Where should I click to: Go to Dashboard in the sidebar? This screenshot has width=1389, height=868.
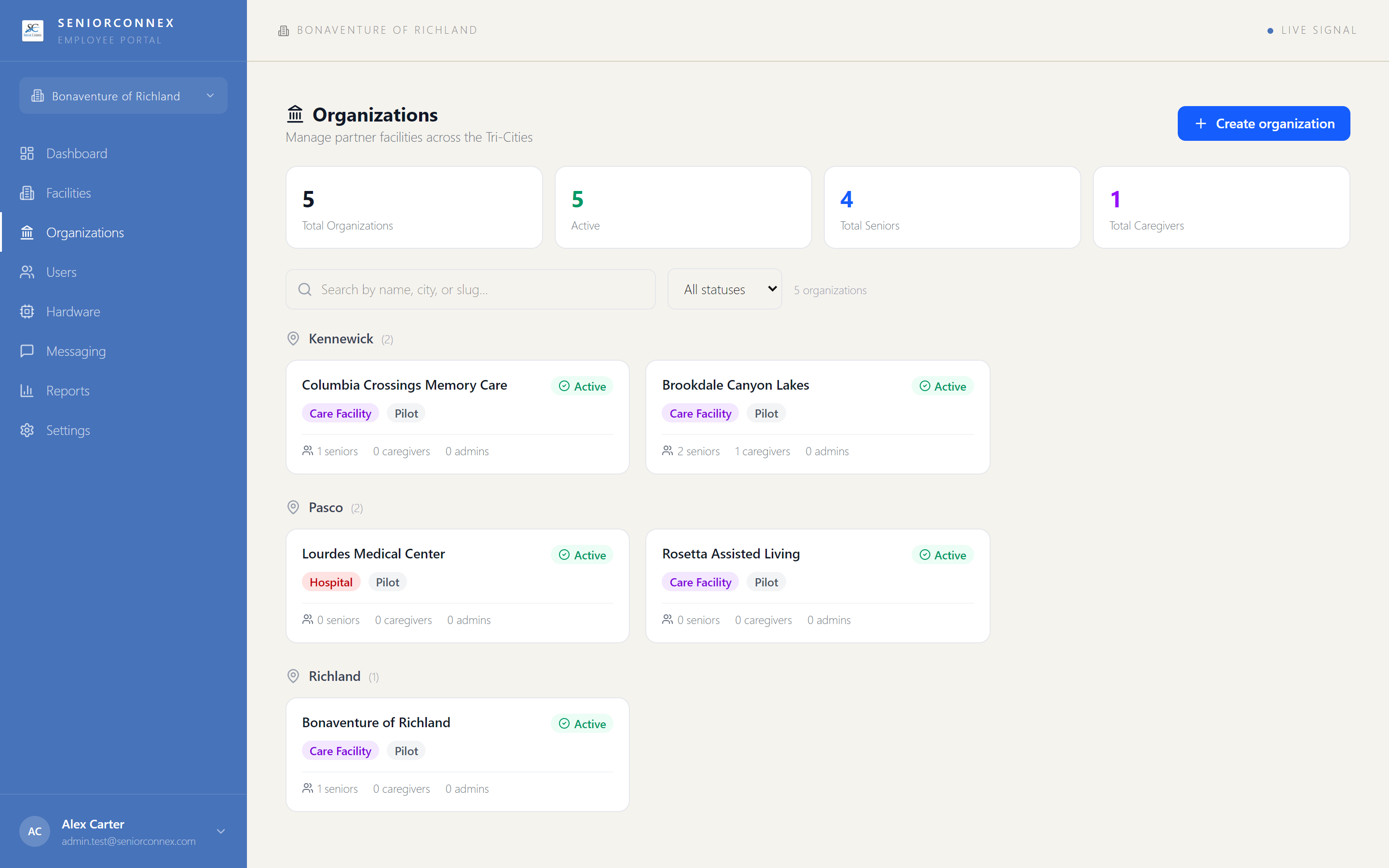coord(123,153)
